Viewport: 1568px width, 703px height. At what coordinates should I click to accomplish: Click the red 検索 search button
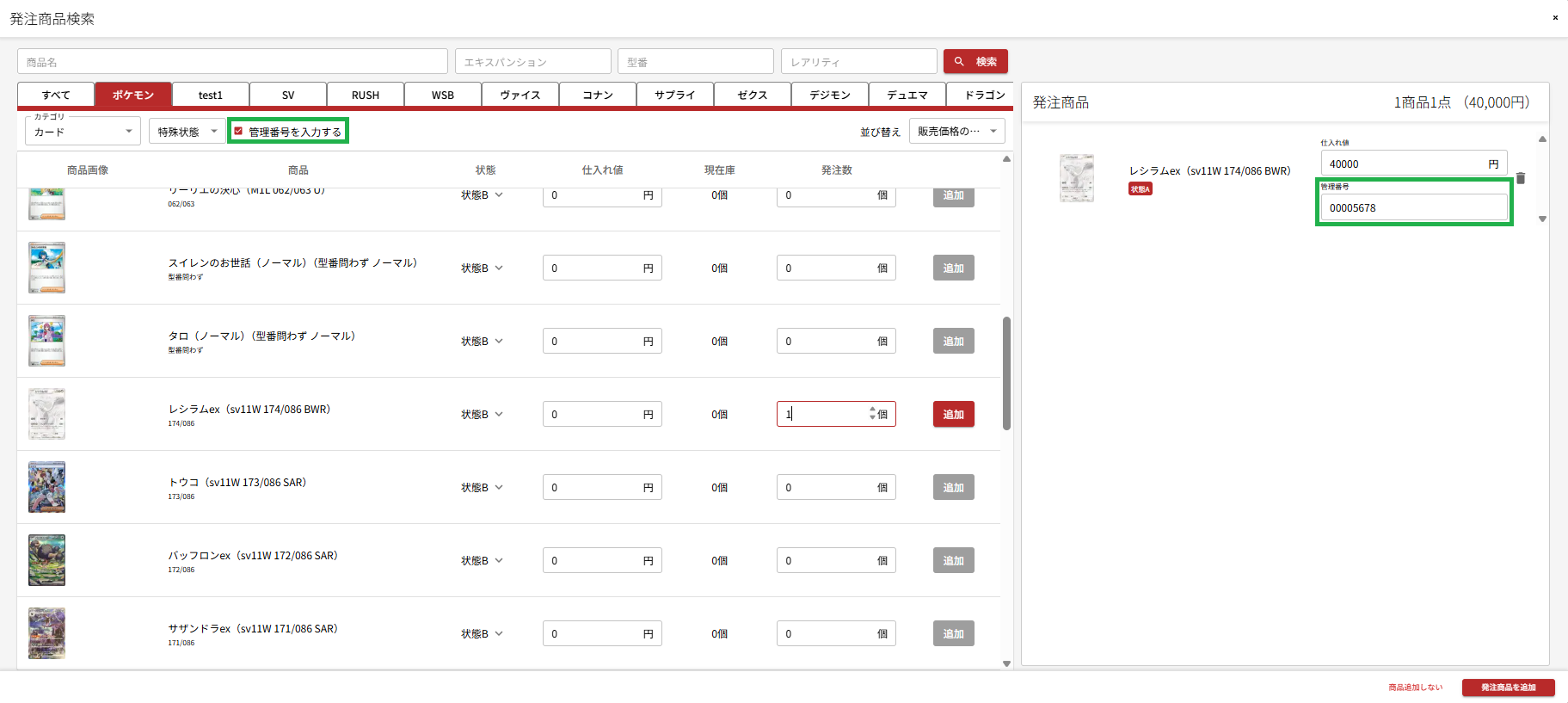[975, 62]
